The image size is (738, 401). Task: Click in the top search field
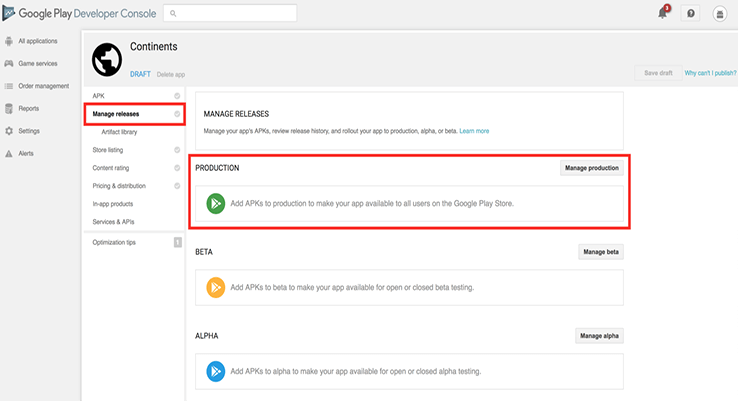point(235,14)
